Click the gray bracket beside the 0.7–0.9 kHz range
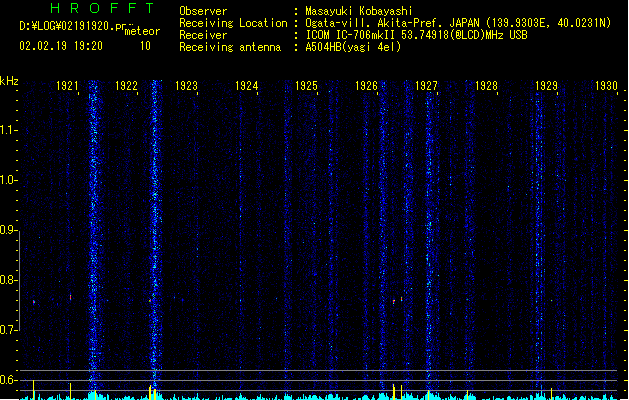The height and width of the screenshot is (400, 629). click(19, 280)
